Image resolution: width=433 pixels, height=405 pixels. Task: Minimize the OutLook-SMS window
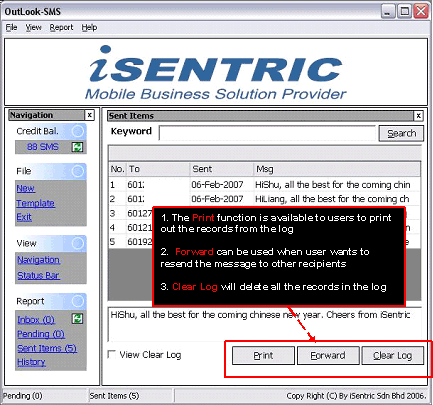[388, 12]
